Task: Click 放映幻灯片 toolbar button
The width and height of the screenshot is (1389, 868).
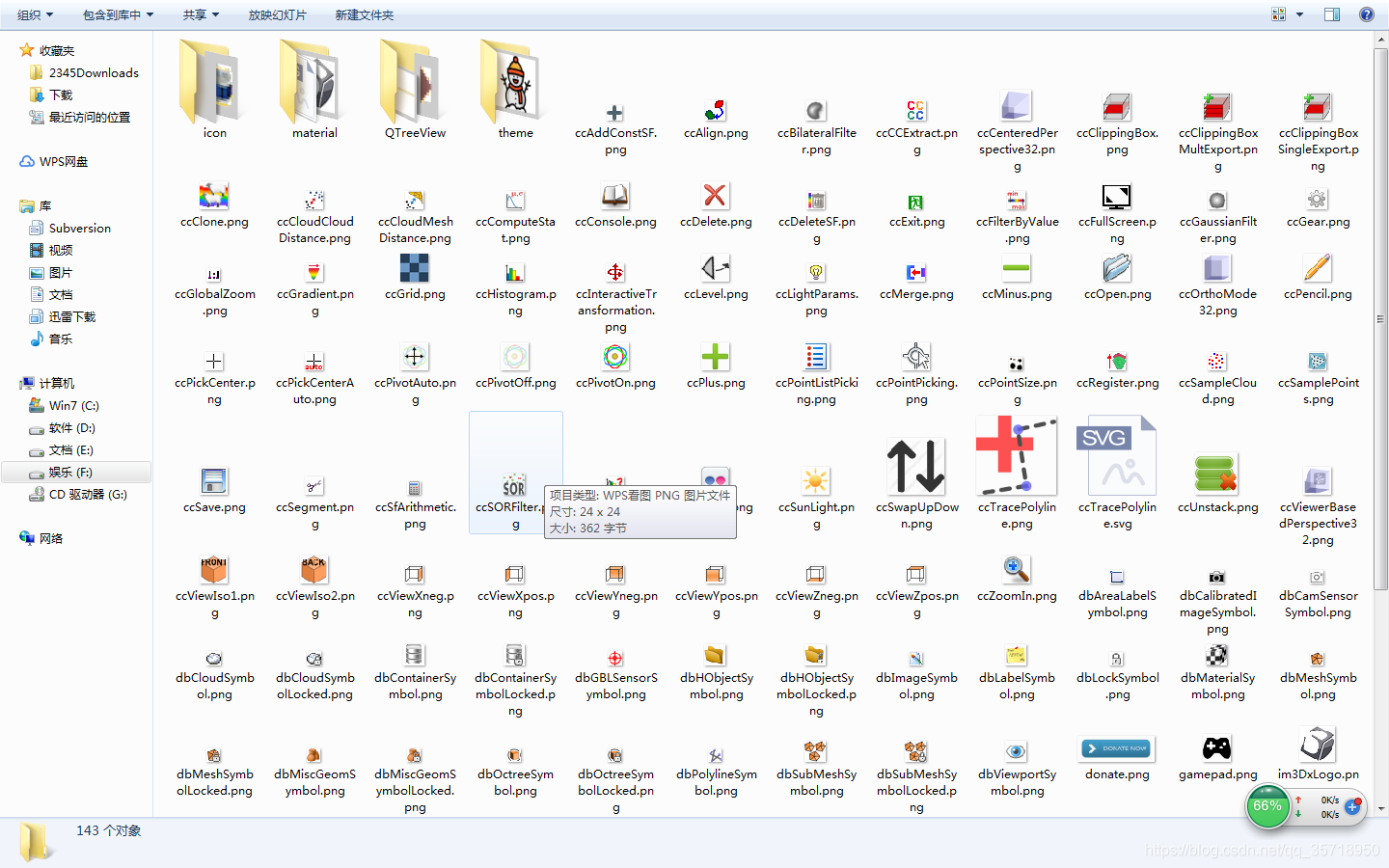Action: tap(277, 15)
